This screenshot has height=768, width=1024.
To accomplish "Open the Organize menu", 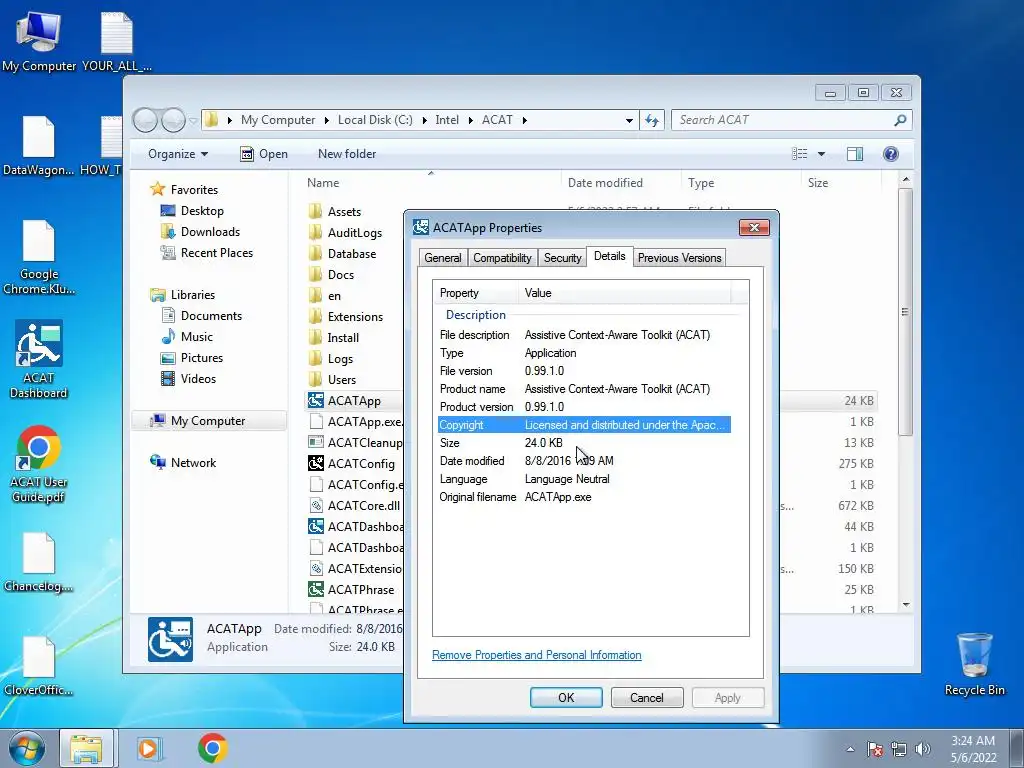I will (178, 154).
